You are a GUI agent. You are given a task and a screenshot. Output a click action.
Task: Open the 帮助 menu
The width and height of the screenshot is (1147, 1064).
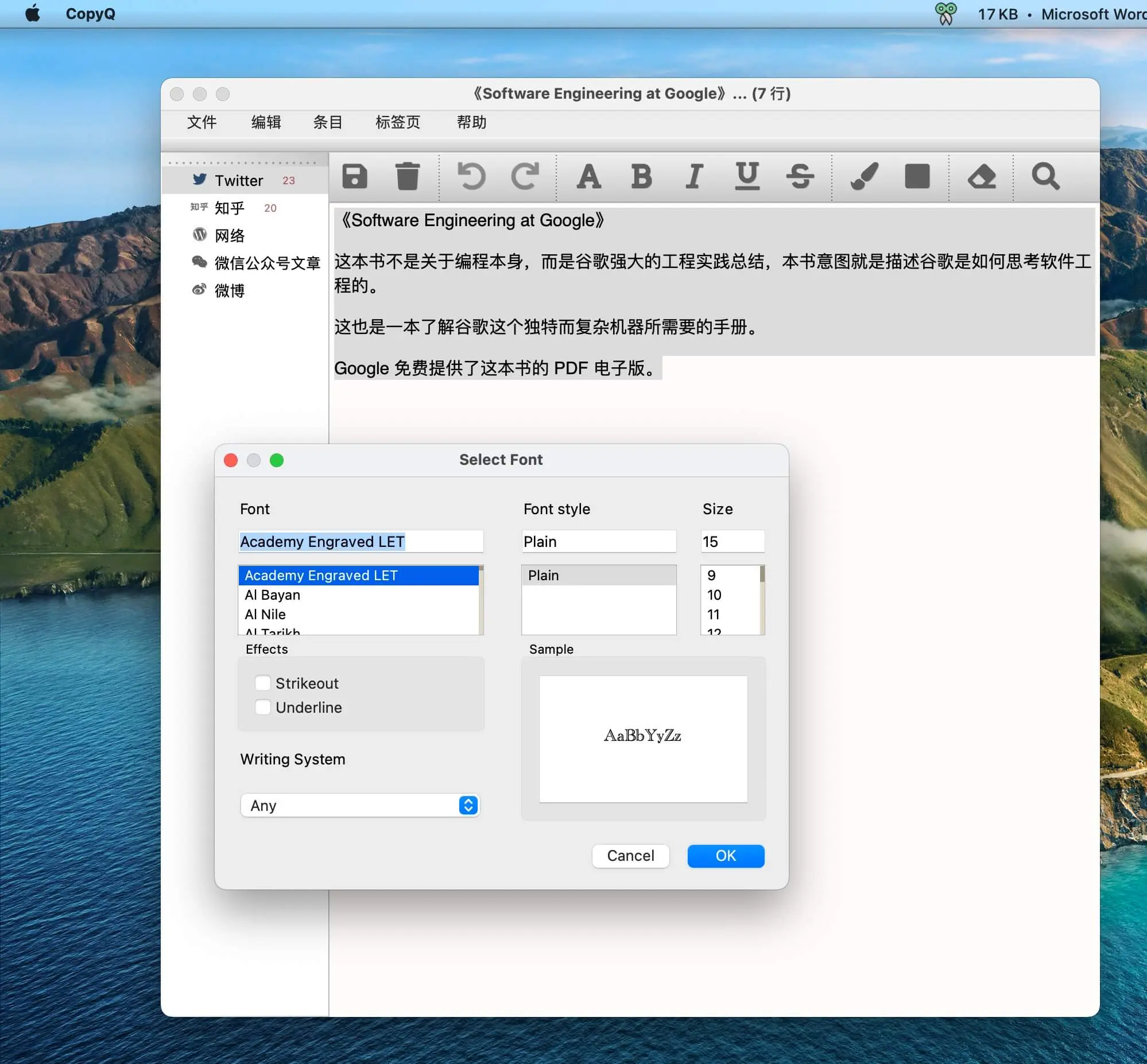tap(471, 122)
